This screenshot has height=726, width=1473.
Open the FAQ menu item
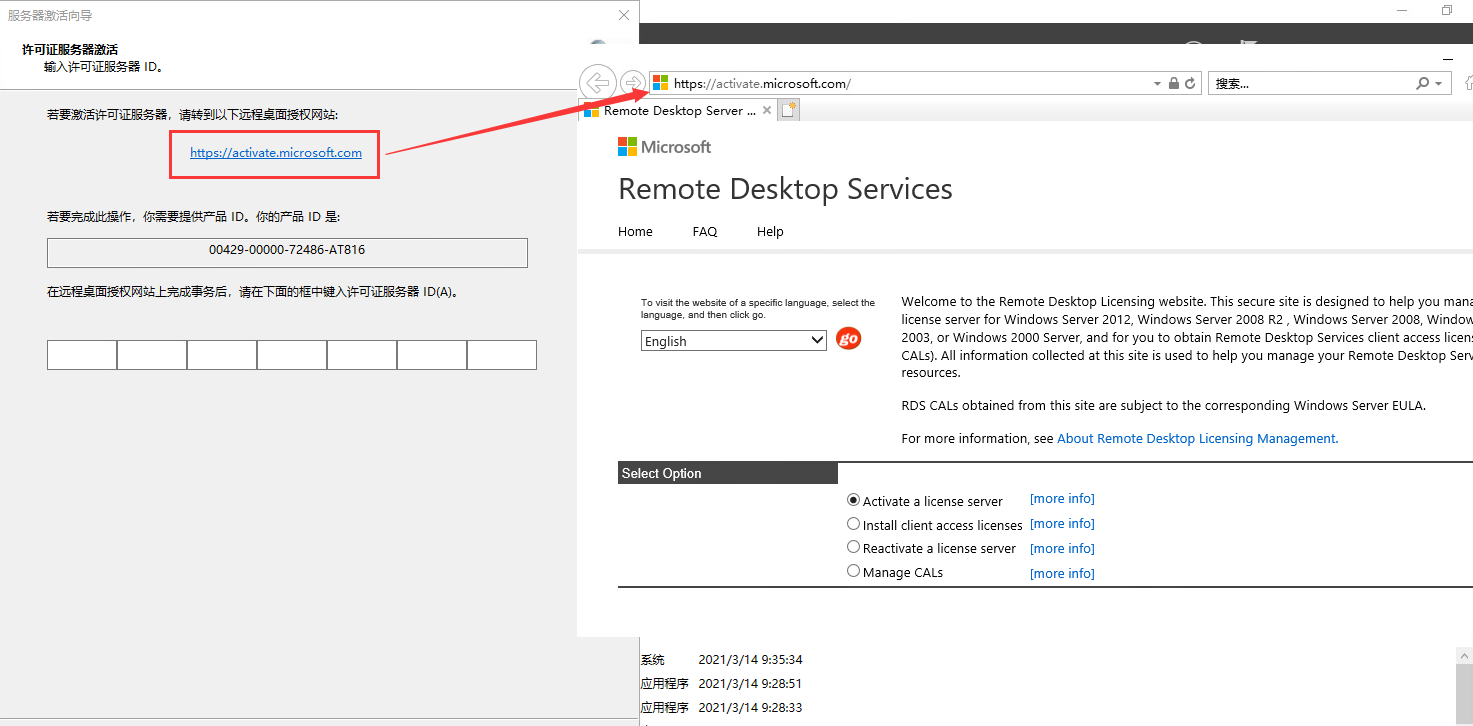pos(705,231)
